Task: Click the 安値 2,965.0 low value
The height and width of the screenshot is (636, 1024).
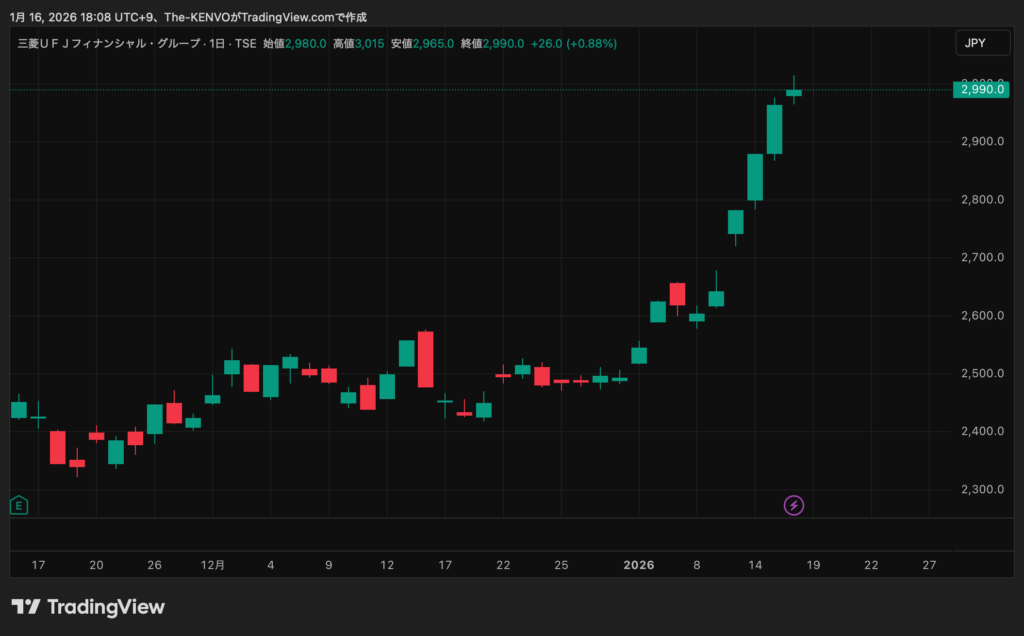Action: tap(435, 44)
